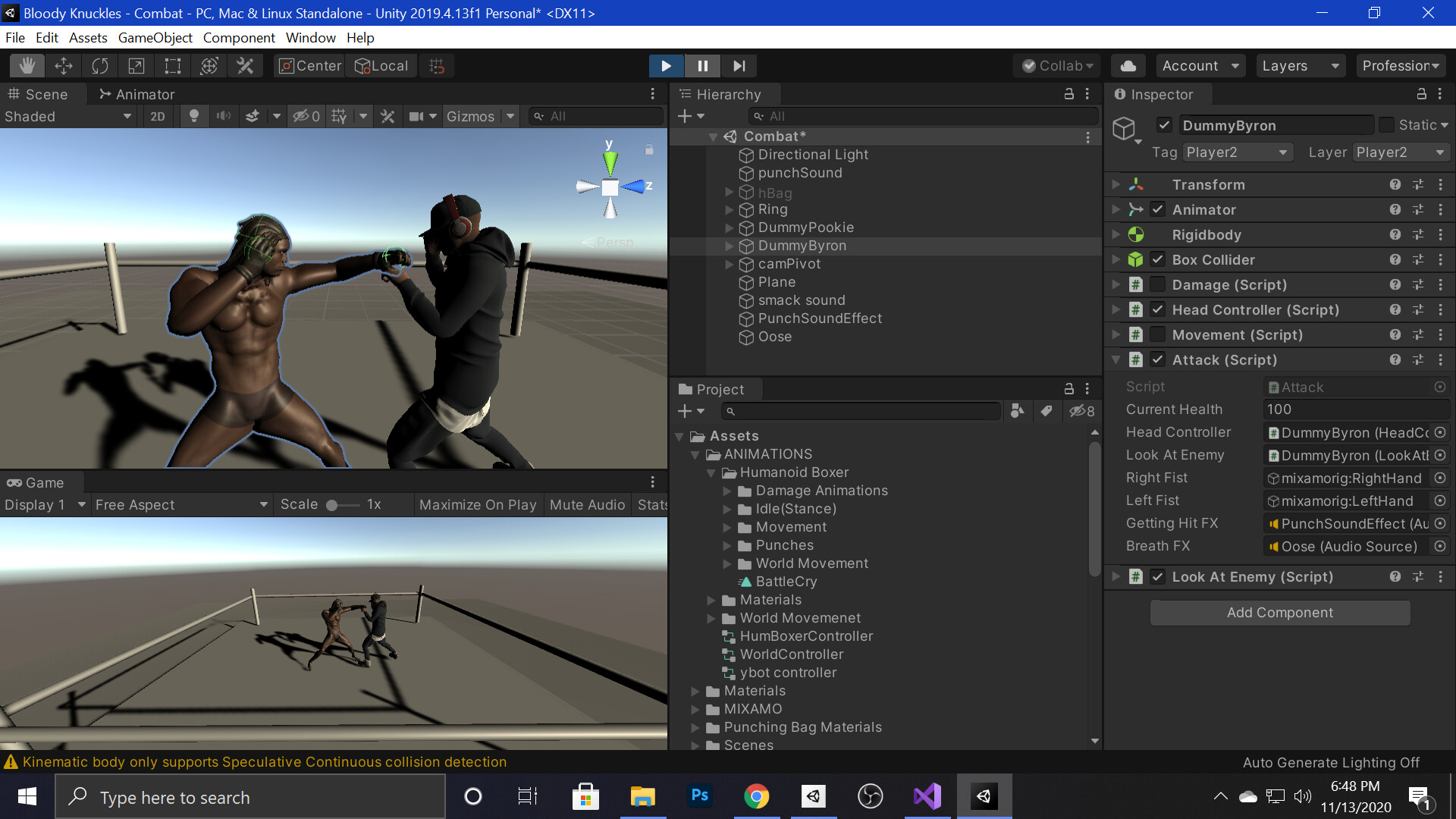Expand the DummyPookie hierarchy item
The height and width of the screenshot is (819, 1456).
pos(729,227)
